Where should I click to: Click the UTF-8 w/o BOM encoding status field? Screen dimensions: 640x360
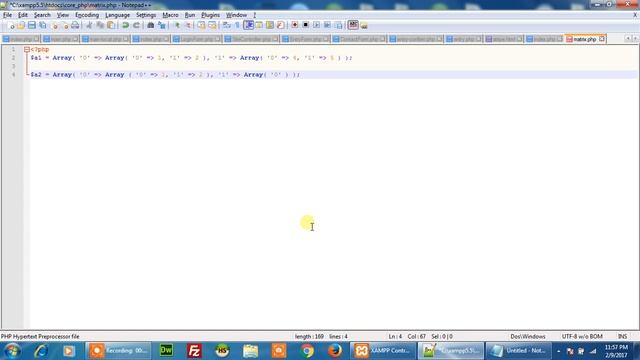[582, 337]
